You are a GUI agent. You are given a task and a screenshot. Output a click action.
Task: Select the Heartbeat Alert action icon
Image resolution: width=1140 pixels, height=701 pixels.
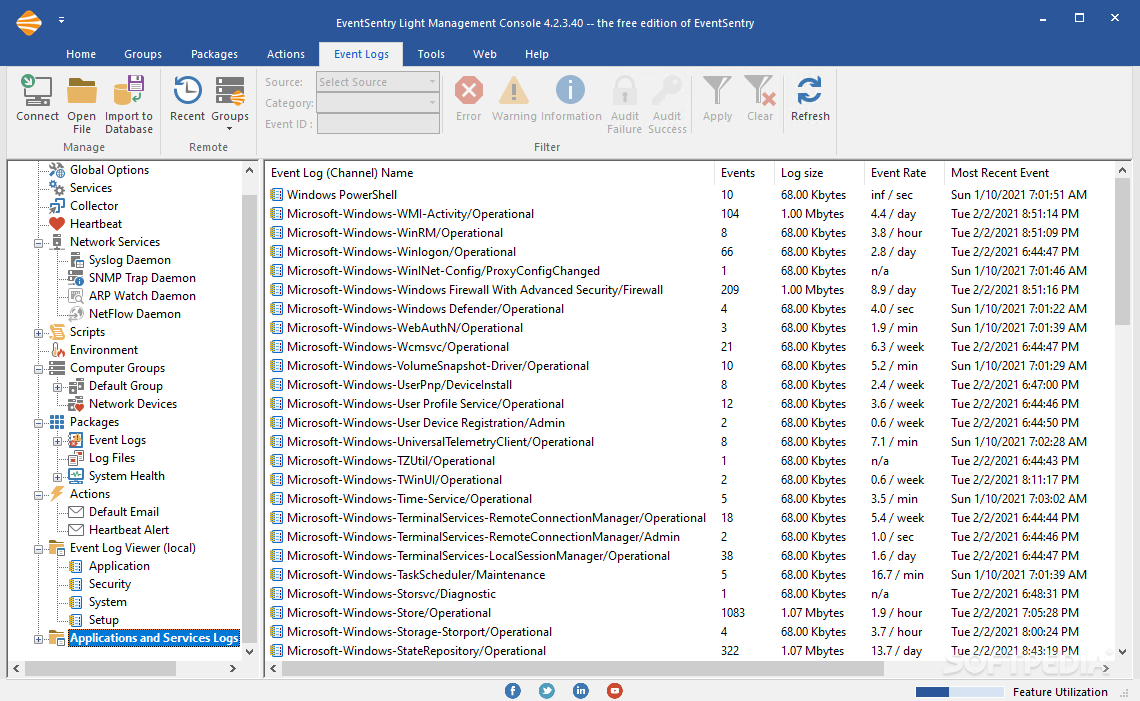pyautogui.click(x=76, y=530)
